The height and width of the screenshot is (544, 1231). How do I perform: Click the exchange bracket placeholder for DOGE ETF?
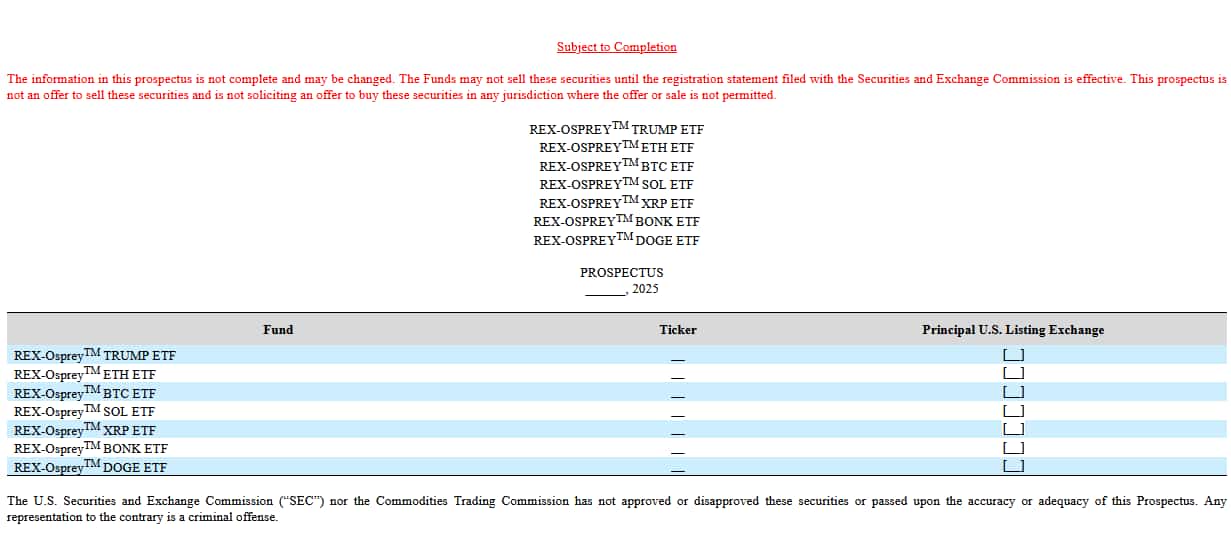[x=1013, y=467]
